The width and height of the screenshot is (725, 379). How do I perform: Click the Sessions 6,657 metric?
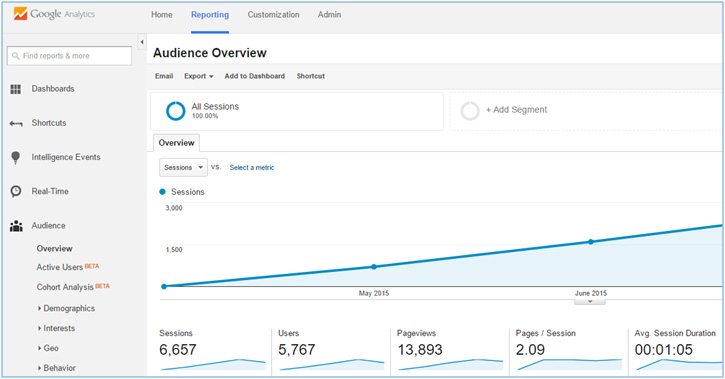pos(178,350)
